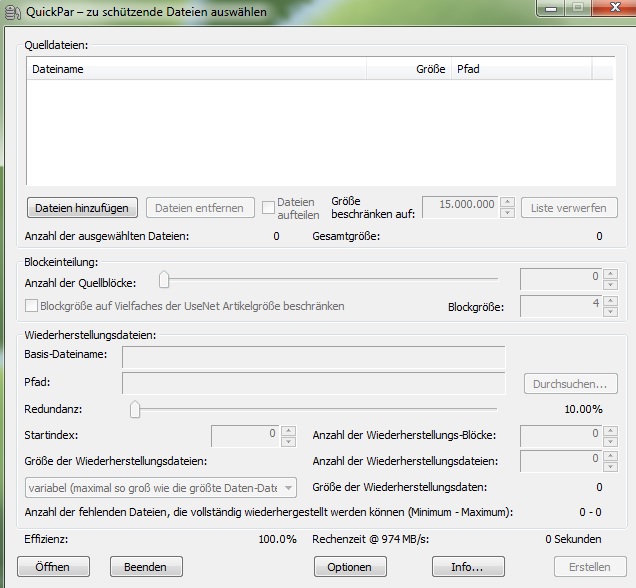Viewport: 636px width, 588px height.
Task: Click Anzahl der Wiederherstellungsdateien field
Action: tap(561, 461)
